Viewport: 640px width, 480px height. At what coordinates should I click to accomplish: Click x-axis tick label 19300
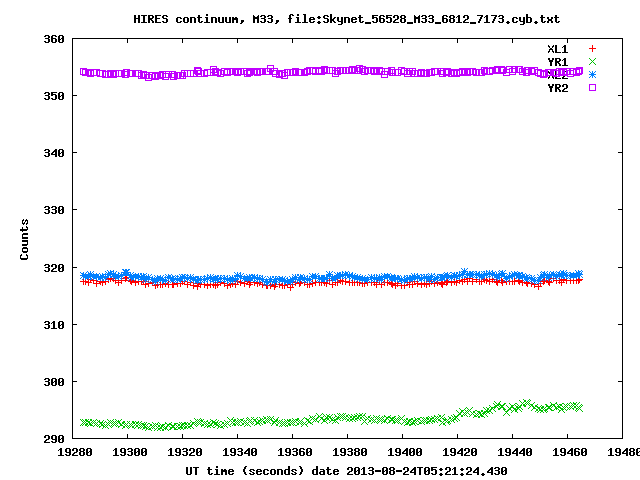130,452
